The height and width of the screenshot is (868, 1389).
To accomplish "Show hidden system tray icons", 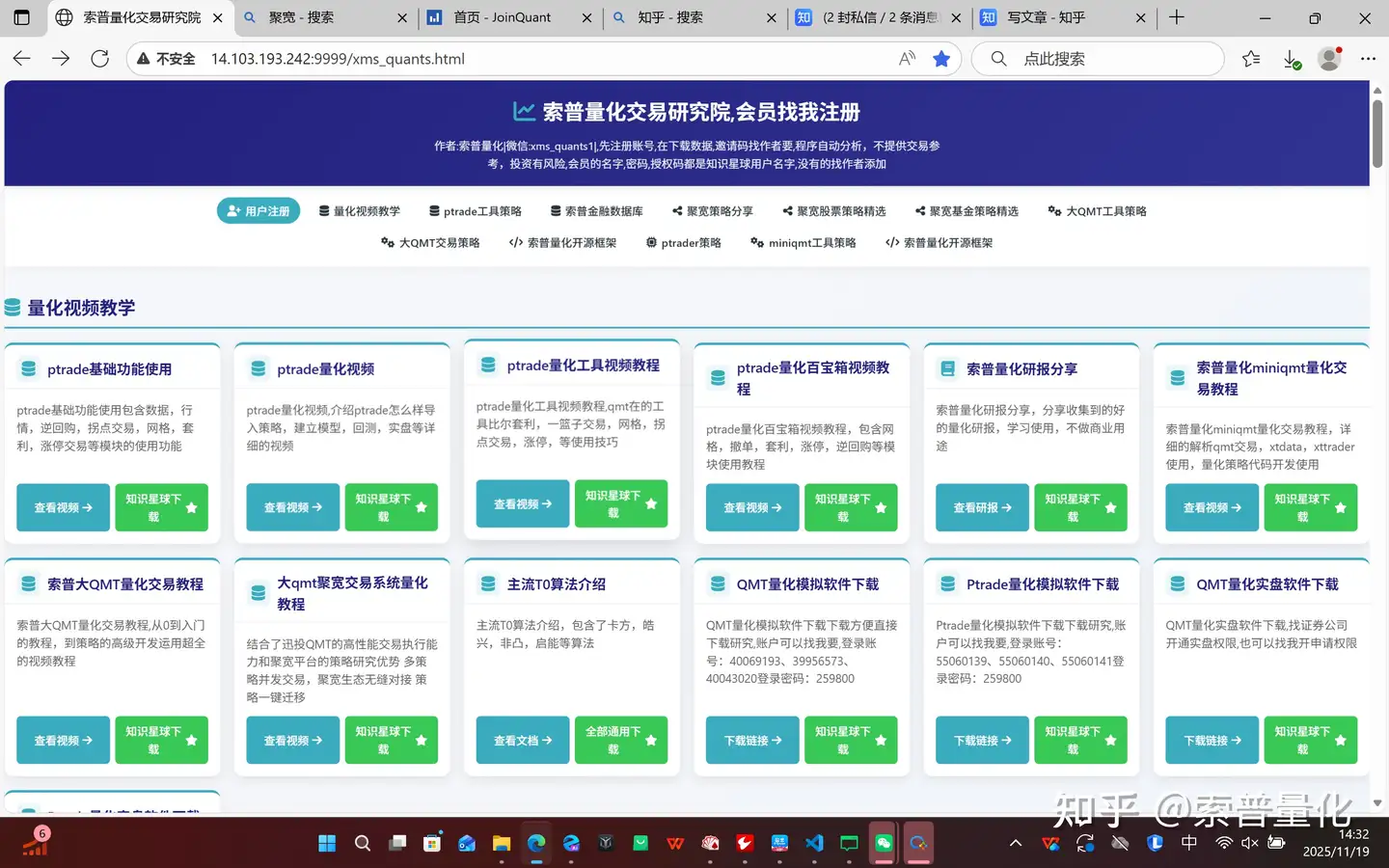I will point(1016,843).
